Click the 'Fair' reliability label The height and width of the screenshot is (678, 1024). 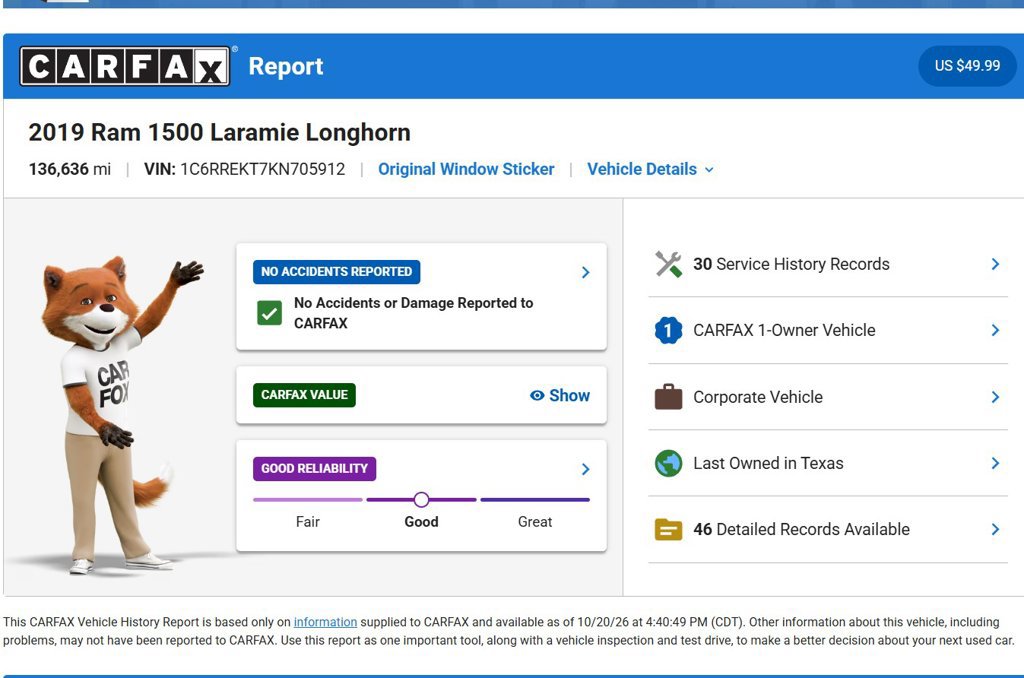[308, 521]
